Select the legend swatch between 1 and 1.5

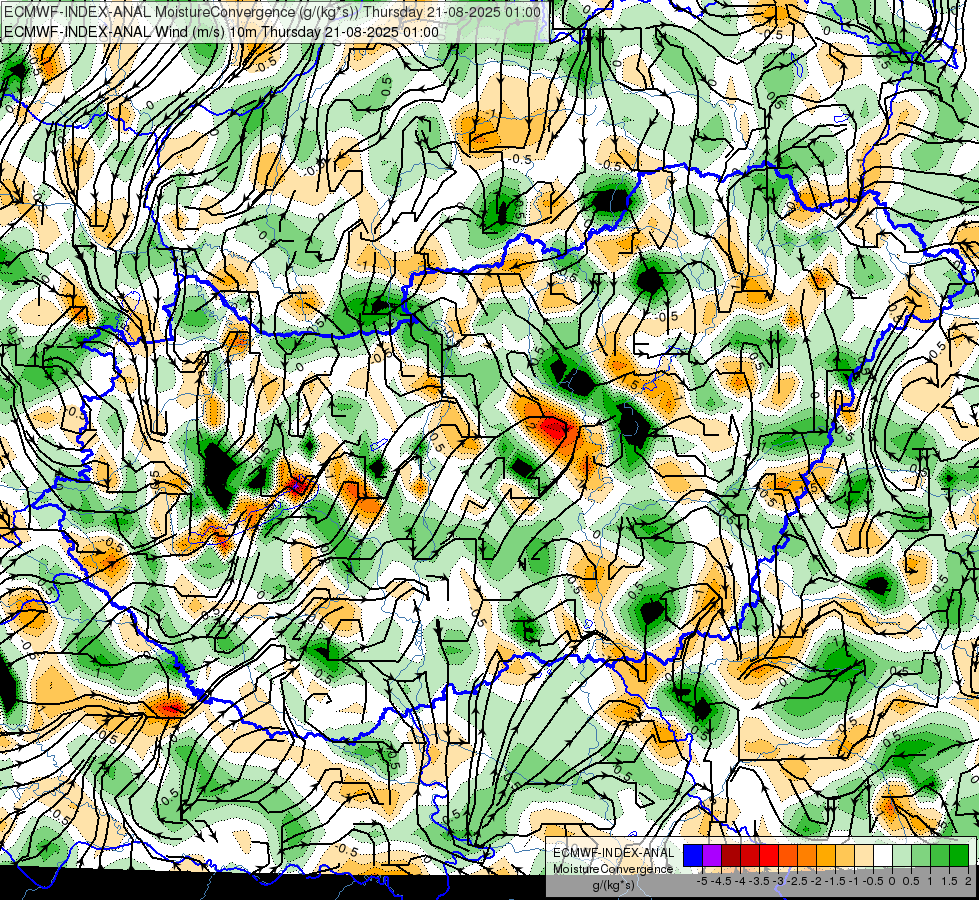point(940,855)
